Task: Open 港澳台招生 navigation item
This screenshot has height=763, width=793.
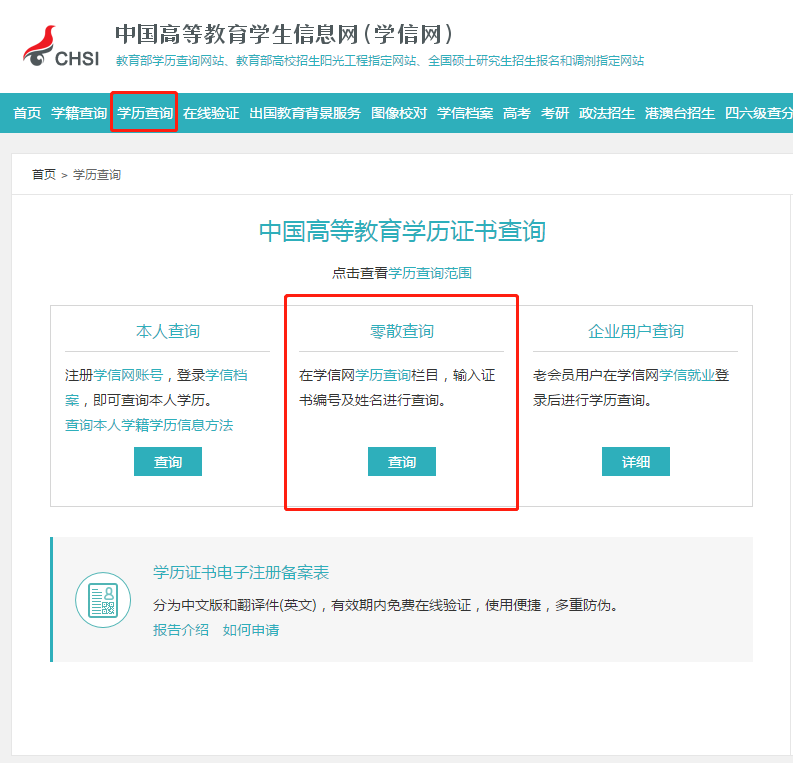Action: (680, 113)
